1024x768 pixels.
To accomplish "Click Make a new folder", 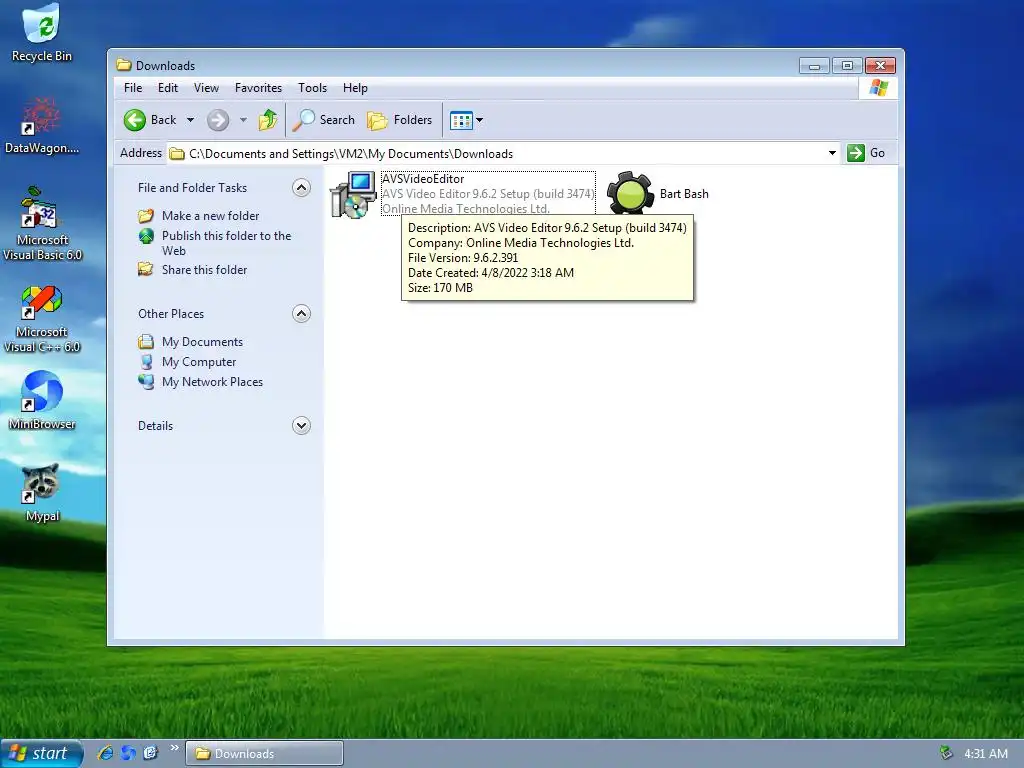I will click(x=210, y=216).
